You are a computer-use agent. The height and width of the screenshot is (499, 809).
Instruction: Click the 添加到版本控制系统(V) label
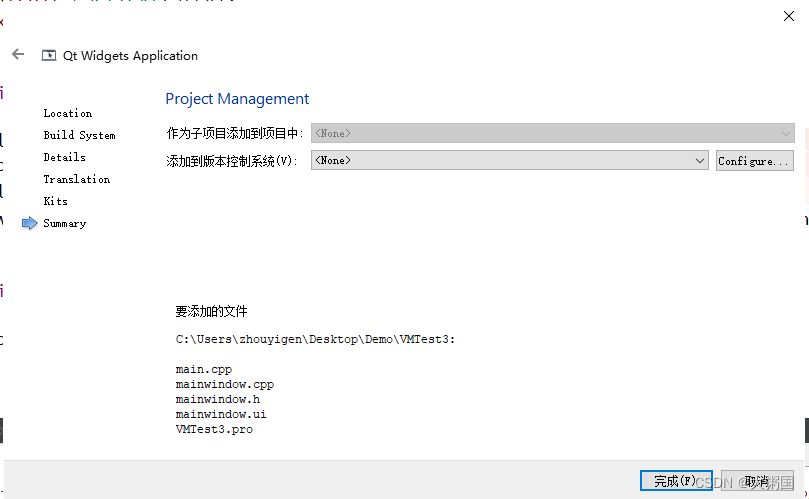point(232,161)
